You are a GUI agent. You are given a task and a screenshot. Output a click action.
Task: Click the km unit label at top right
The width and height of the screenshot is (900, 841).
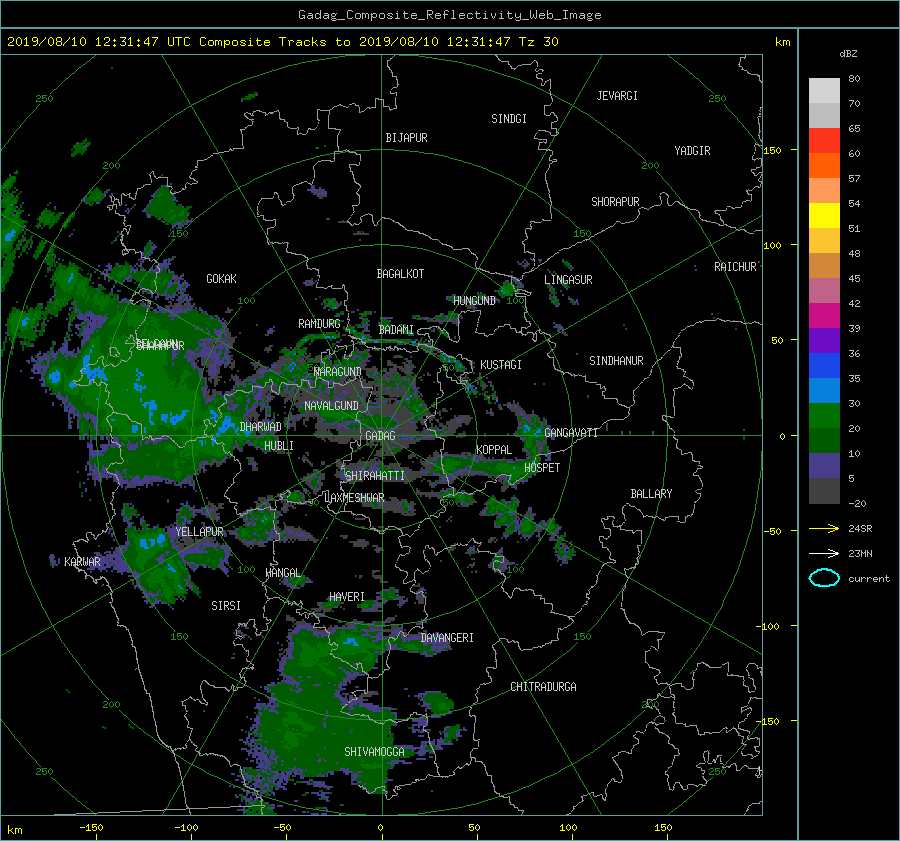782,42
